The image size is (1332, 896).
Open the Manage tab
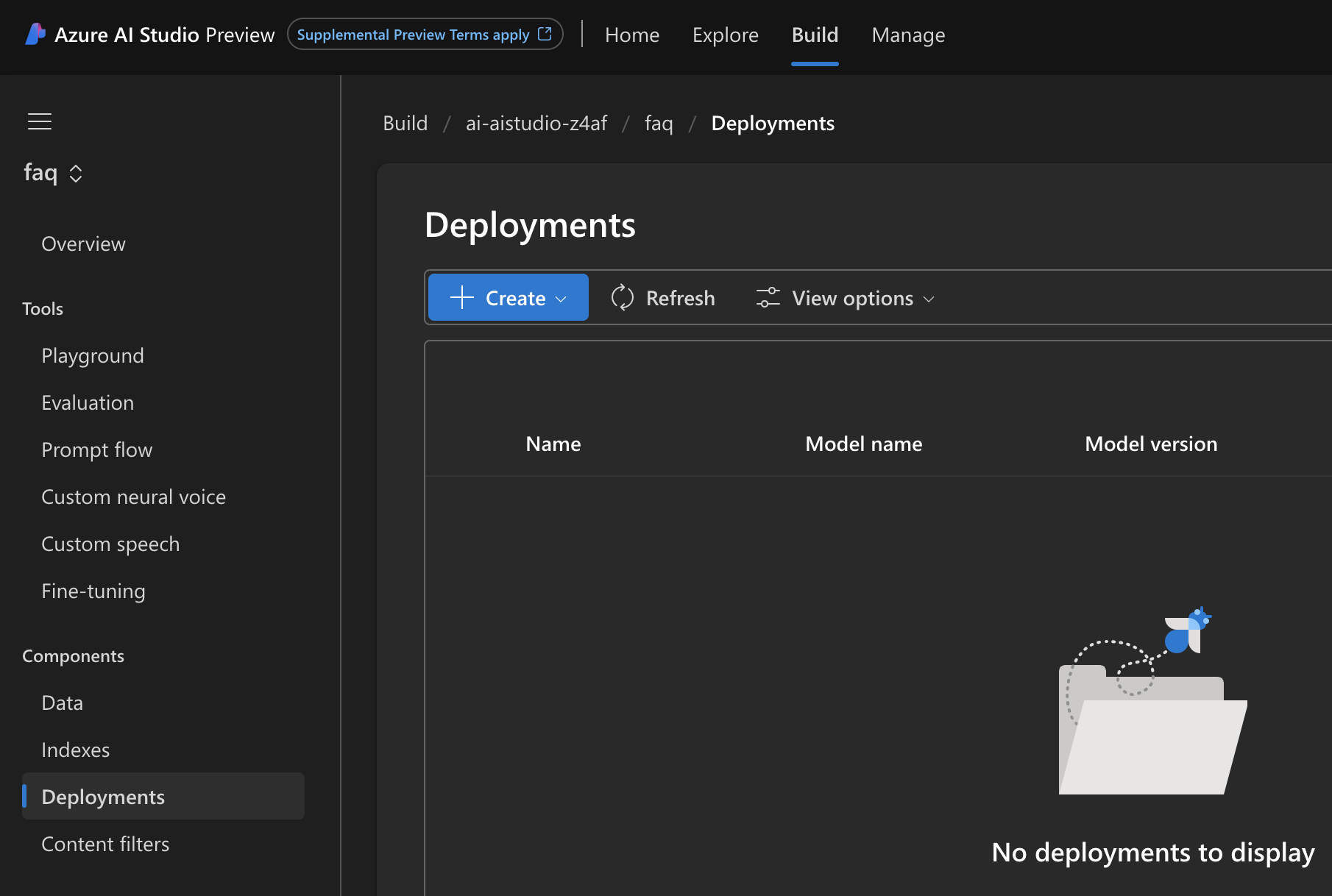[x=908, y=35]
